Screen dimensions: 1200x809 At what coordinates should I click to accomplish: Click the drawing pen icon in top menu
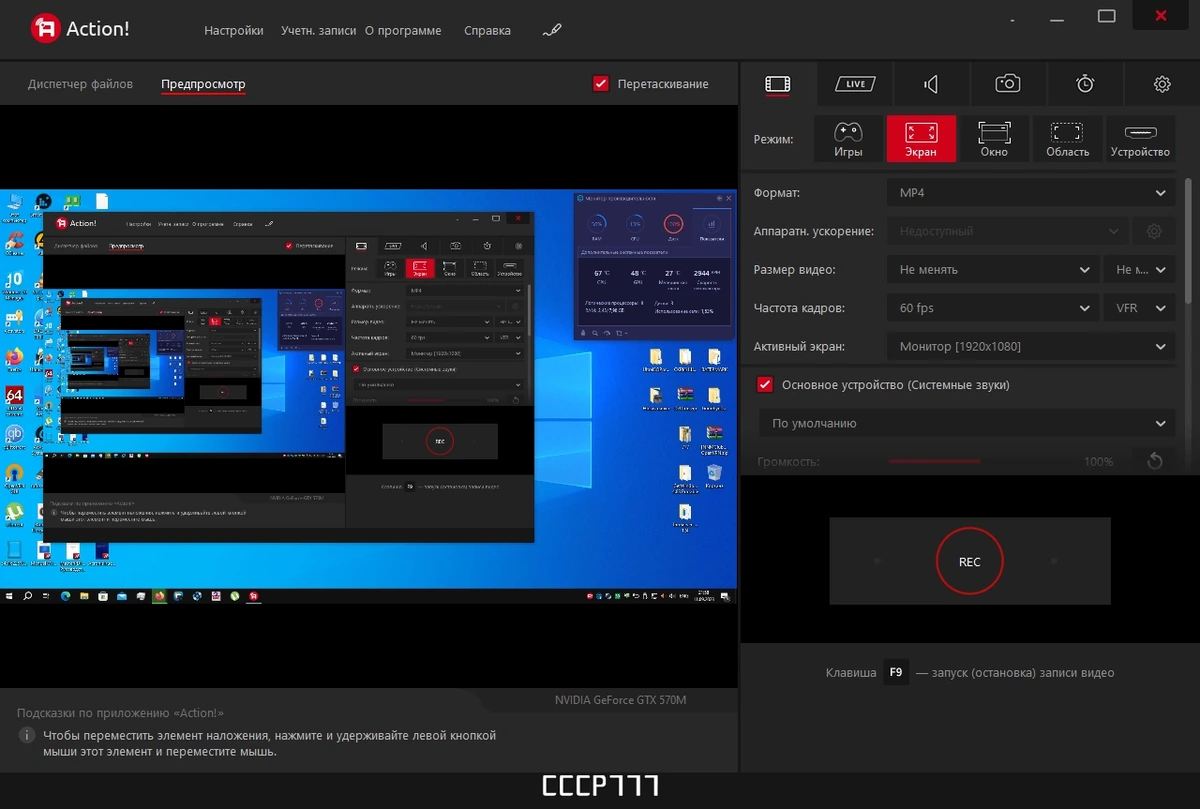[x=552, y=30]
